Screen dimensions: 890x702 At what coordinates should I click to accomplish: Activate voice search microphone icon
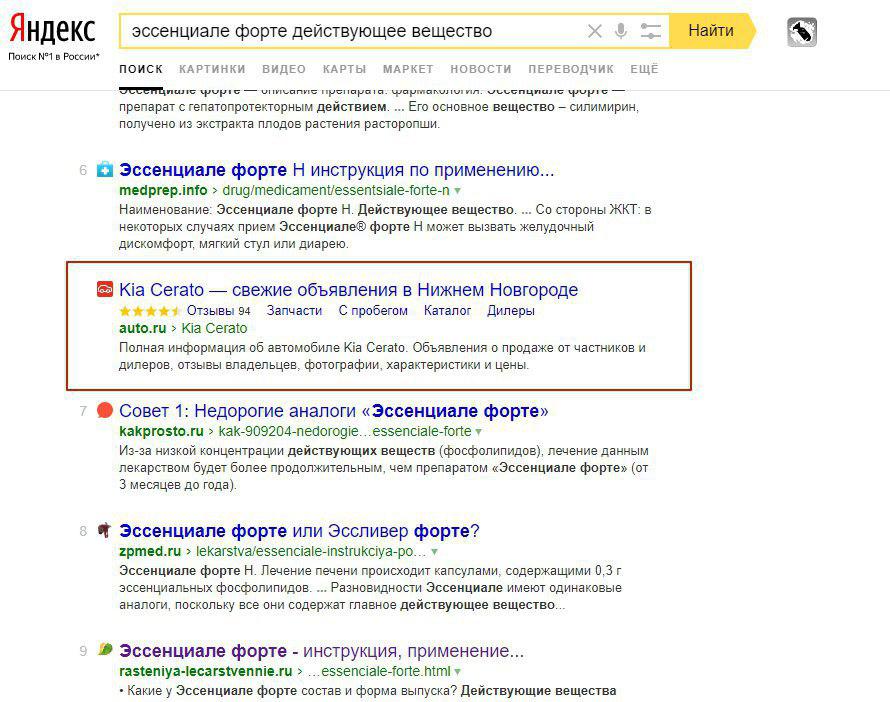(x=620, y=31)
